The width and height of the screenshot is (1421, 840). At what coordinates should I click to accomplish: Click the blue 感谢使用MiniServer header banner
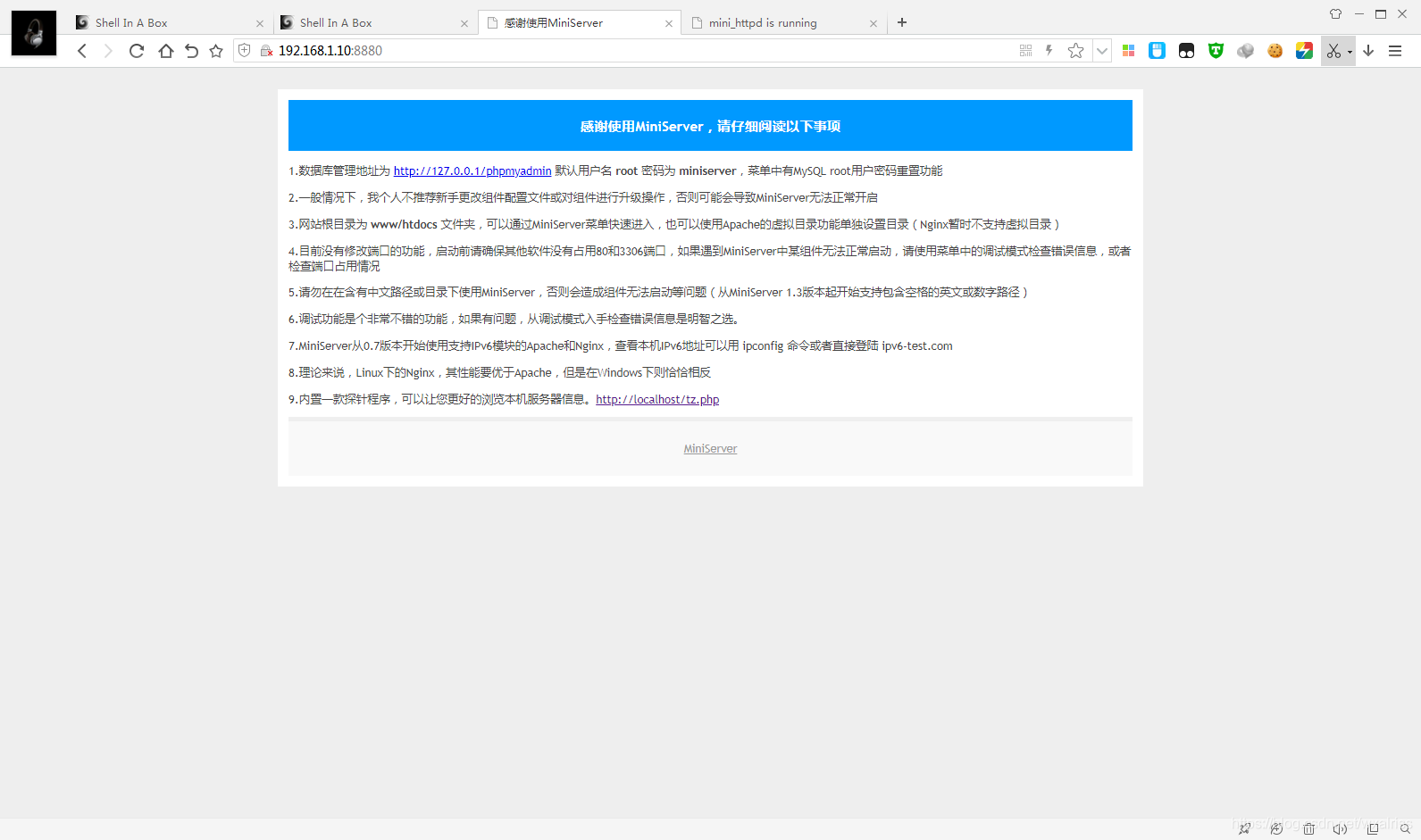(x=710, y=126)
